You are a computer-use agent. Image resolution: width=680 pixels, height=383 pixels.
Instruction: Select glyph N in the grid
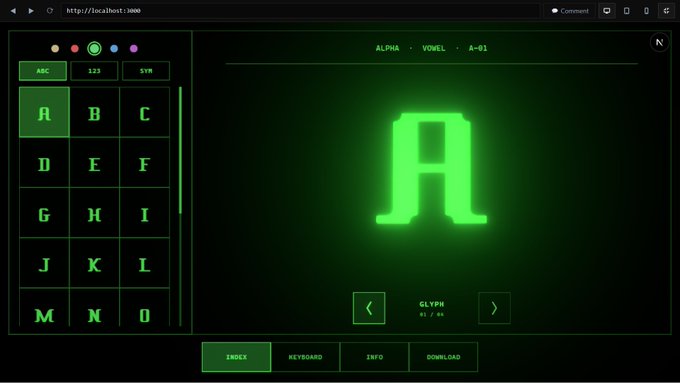click(95, 308)
